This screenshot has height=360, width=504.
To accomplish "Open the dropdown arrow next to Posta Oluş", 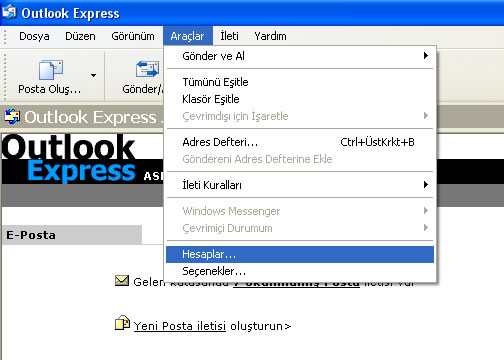I will coord(94,75).
